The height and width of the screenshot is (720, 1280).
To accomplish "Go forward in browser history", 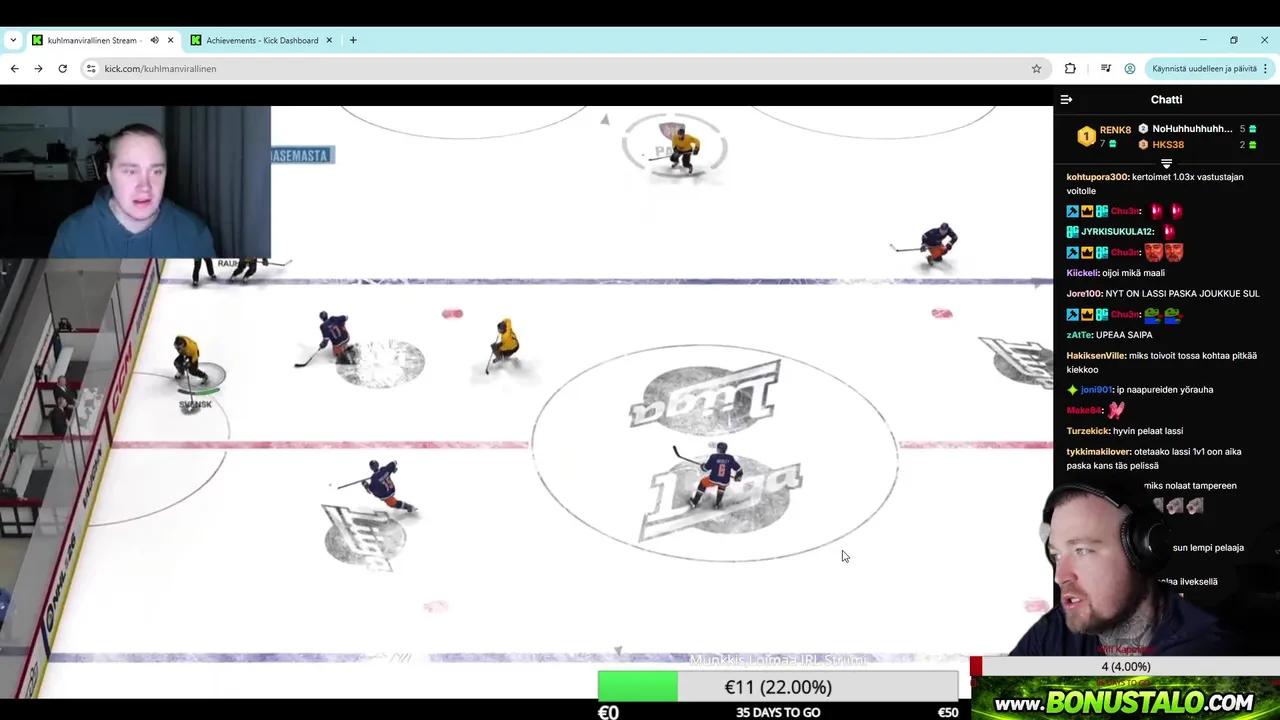I will (38, 68).
